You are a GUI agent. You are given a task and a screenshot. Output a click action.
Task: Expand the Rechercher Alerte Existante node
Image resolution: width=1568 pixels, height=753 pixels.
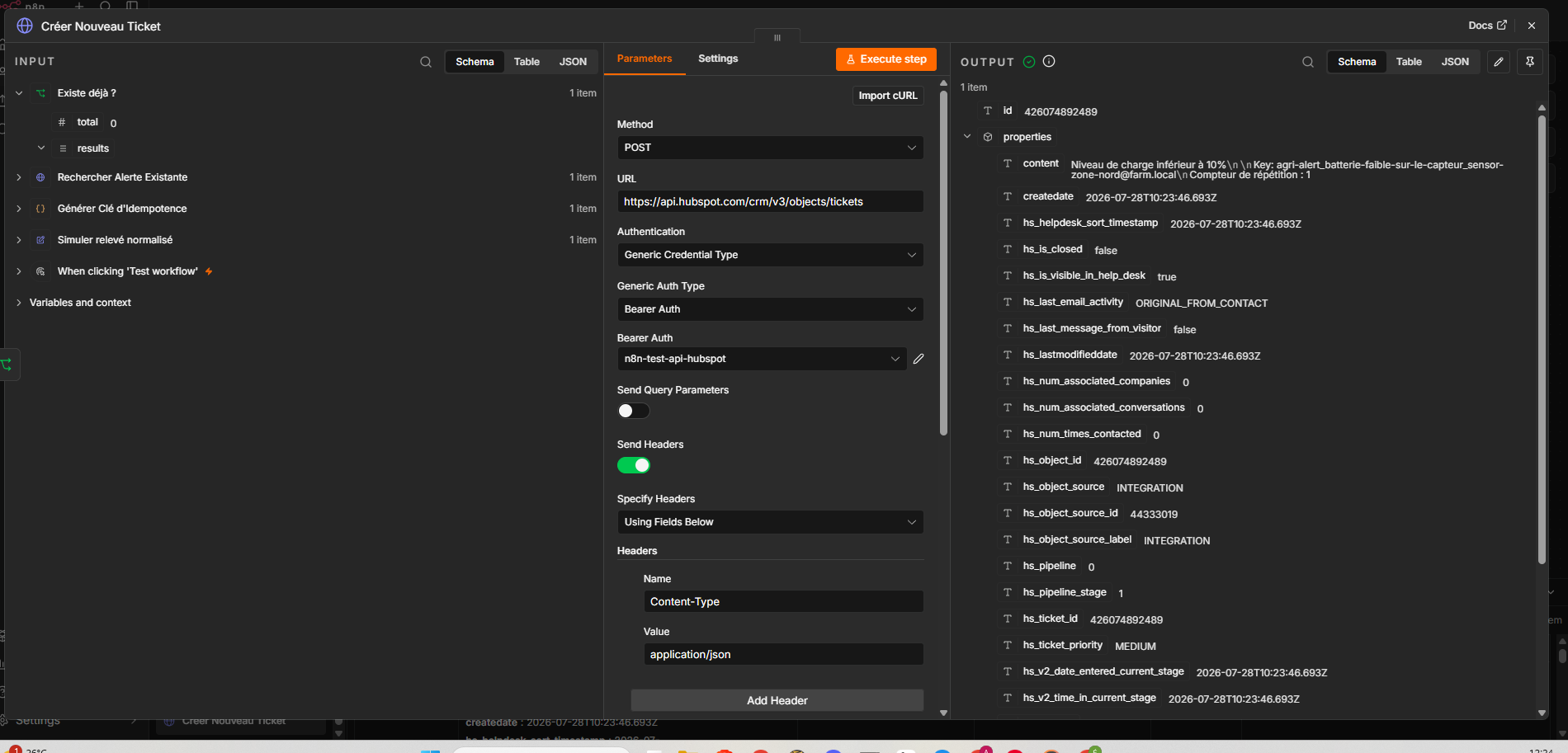point(19,177)
